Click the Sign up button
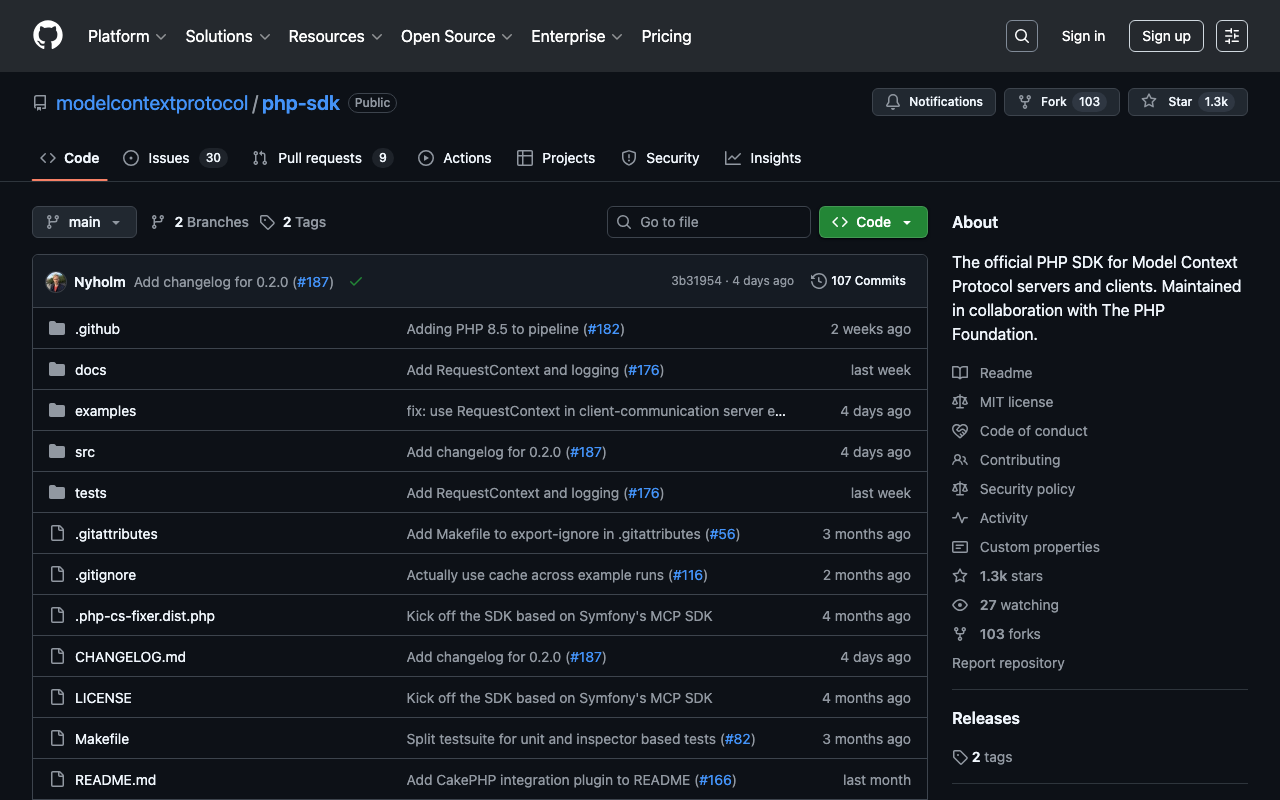The width and height of the screenshot is (1280, 800). [x=1165, y=36]
